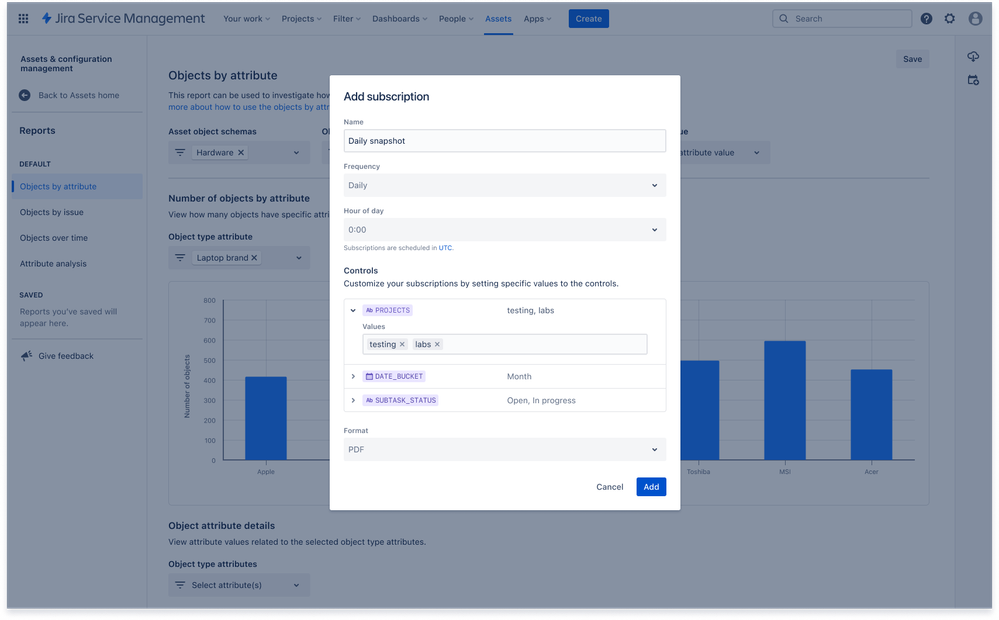This screenshot has width=999, height=620.
Task: Click the subscription Name input field
Action: click(x=505, y=141)
